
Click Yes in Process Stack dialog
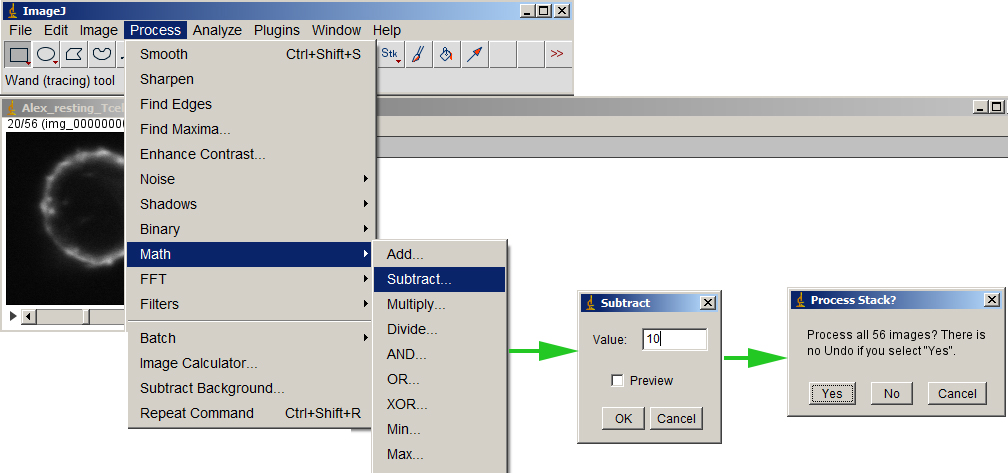click(x=832, y=393)
